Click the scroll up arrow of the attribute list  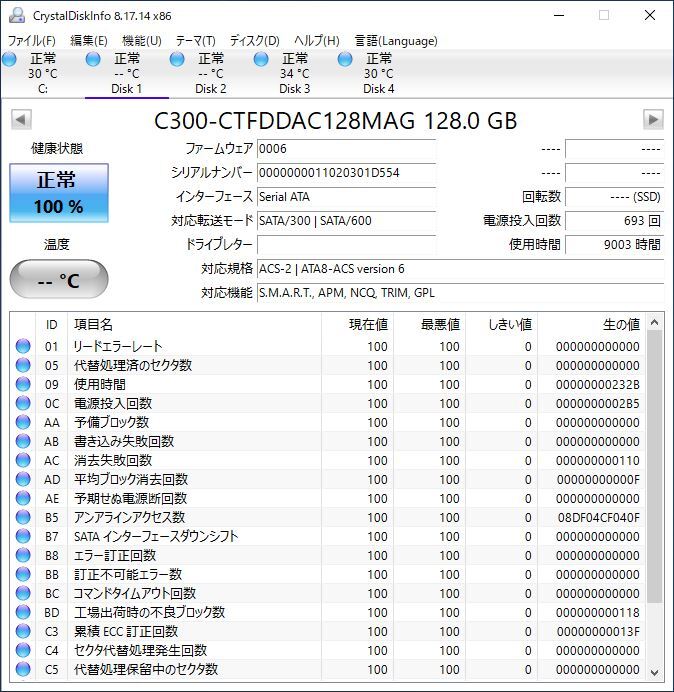pos(655,323)
